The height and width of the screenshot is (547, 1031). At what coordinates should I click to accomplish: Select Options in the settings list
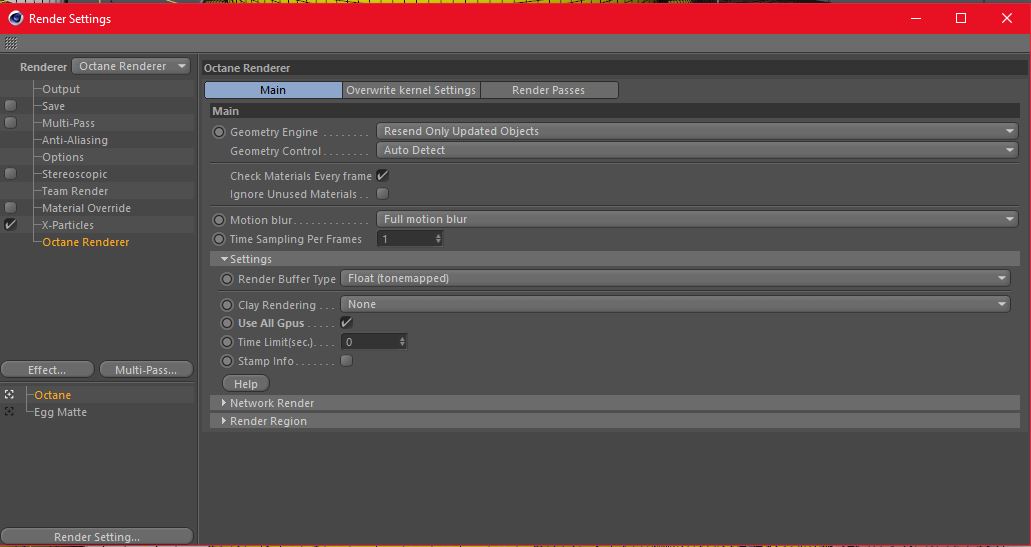tap(63, 157)
